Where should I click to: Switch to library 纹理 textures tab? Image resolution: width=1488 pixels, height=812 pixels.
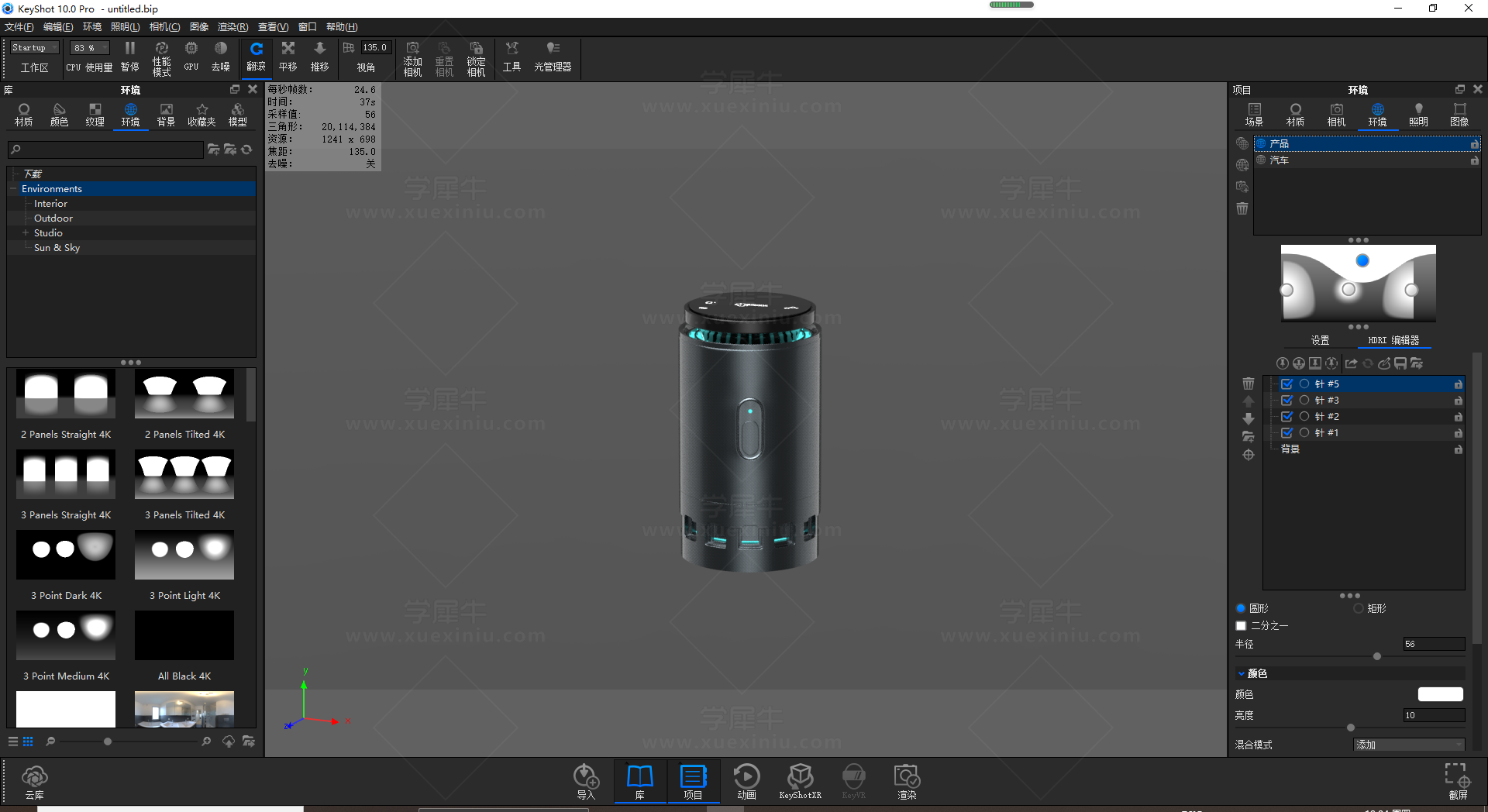(95, 115)
